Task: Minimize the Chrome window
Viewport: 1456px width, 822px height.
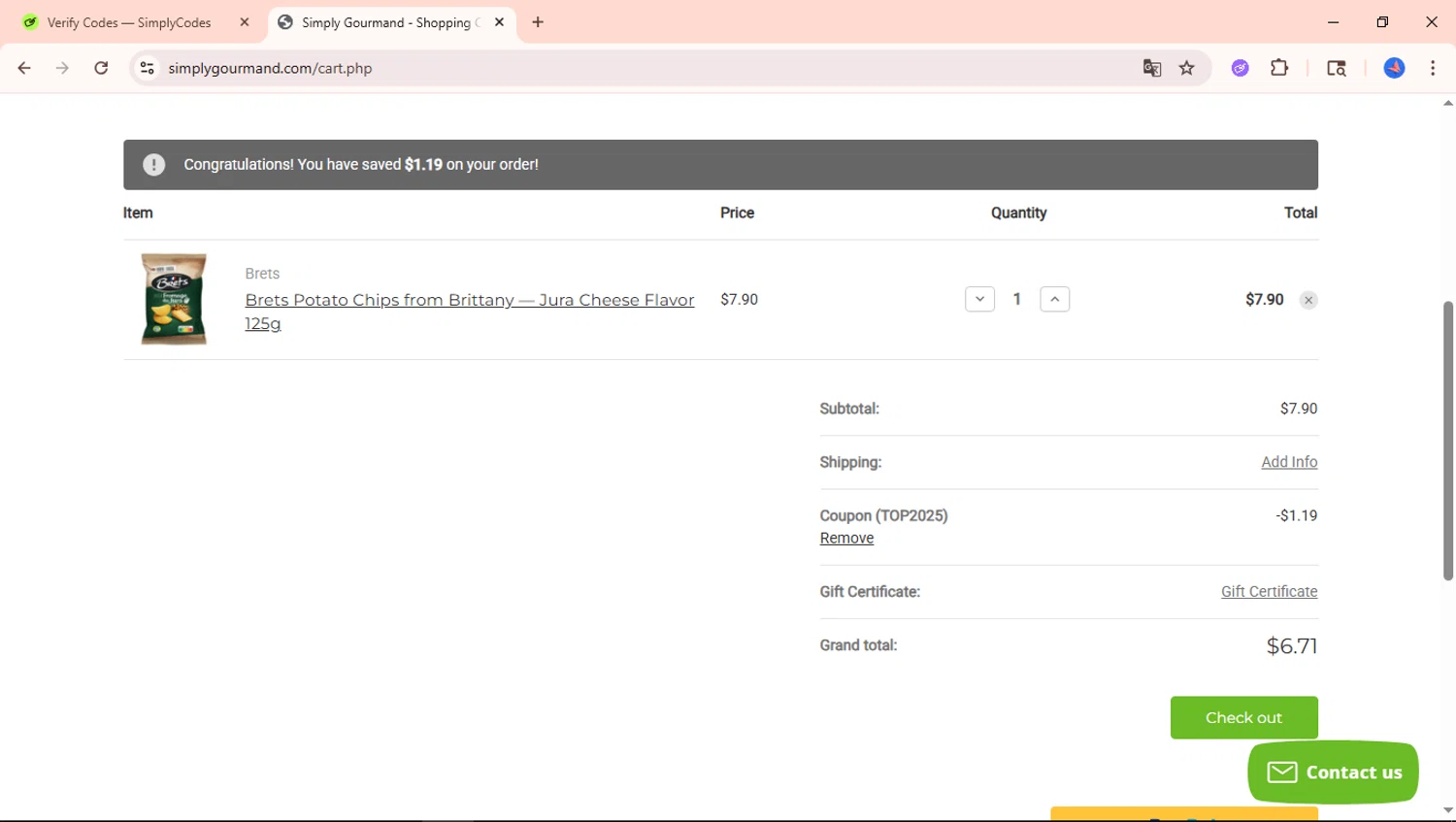Action: point(1334,22)
